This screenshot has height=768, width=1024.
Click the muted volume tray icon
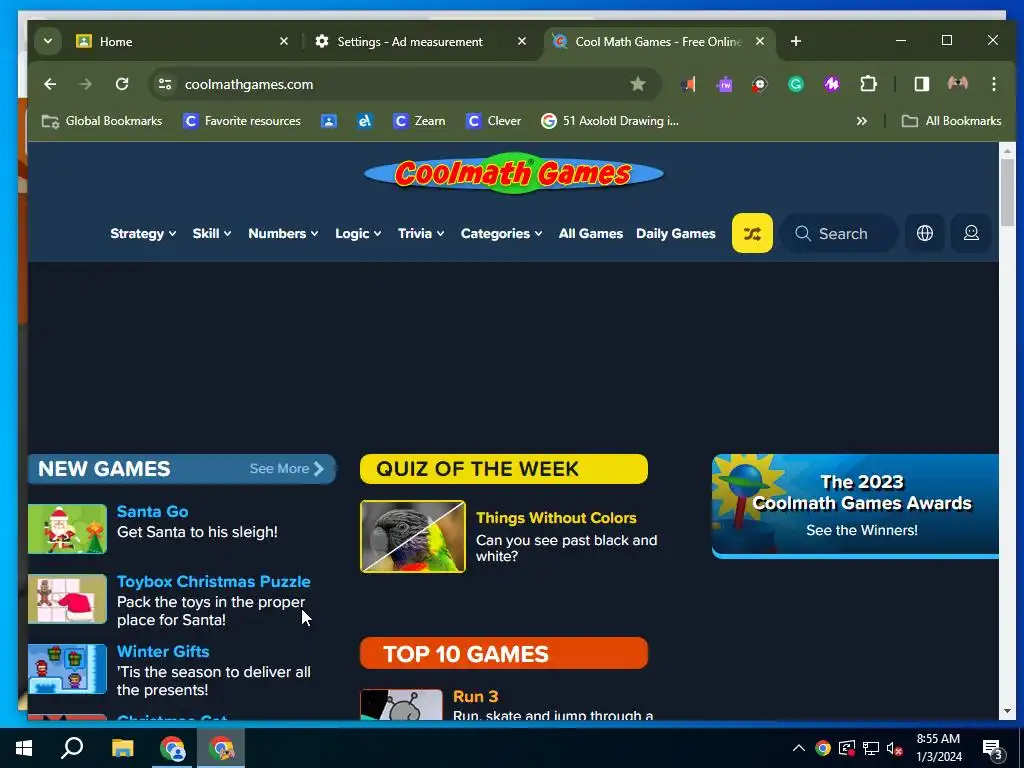click(894, 748)
